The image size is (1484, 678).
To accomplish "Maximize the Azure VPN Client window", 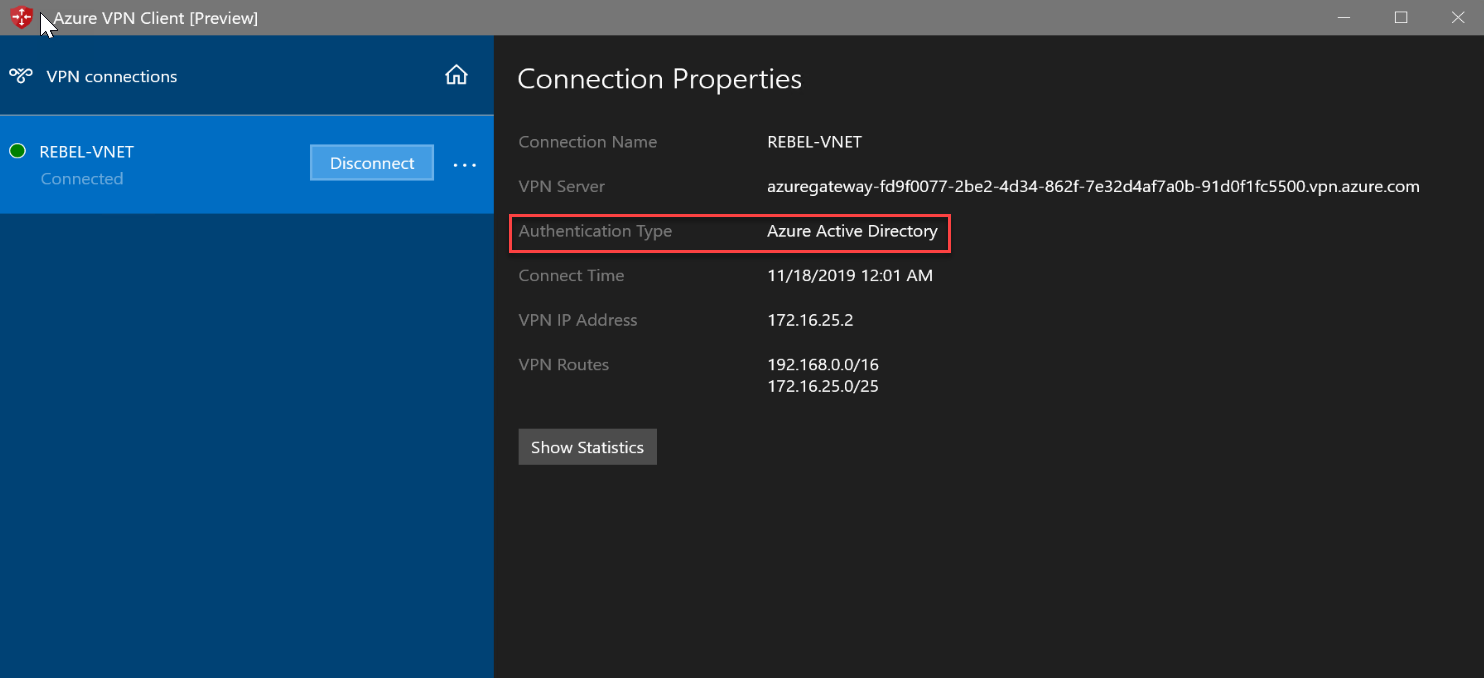I will 1401,17.
